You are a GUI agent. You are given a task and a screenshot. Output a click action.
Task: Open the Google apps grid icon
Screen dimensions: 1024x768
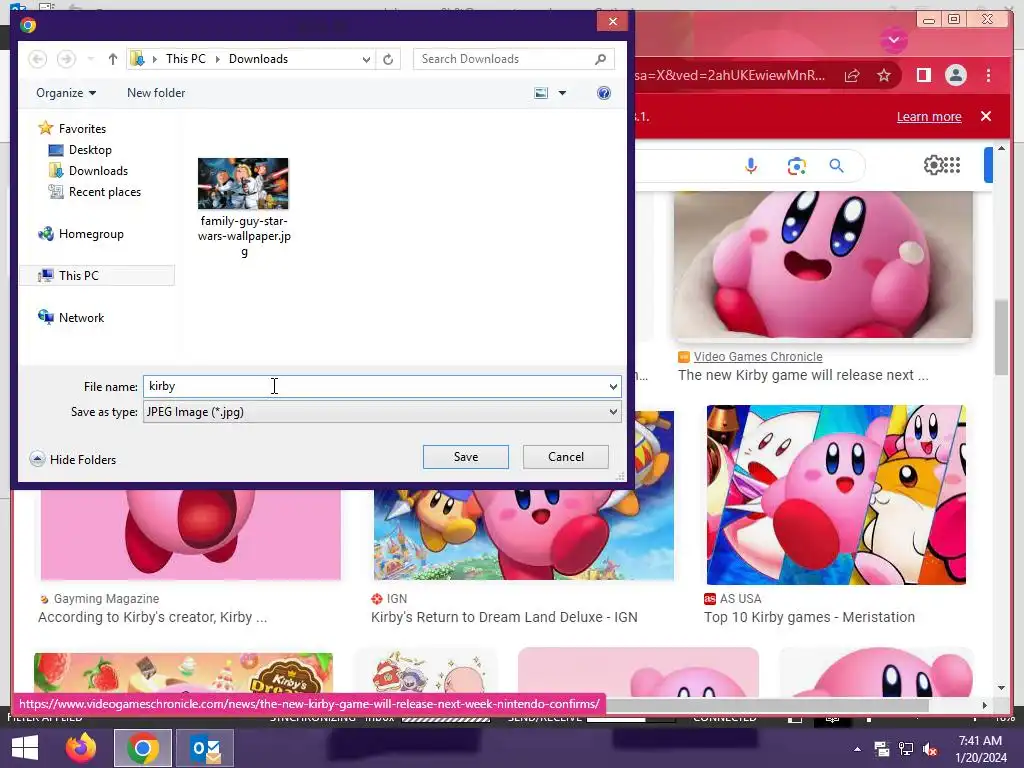pyautogui.click(x=952, y=165)
